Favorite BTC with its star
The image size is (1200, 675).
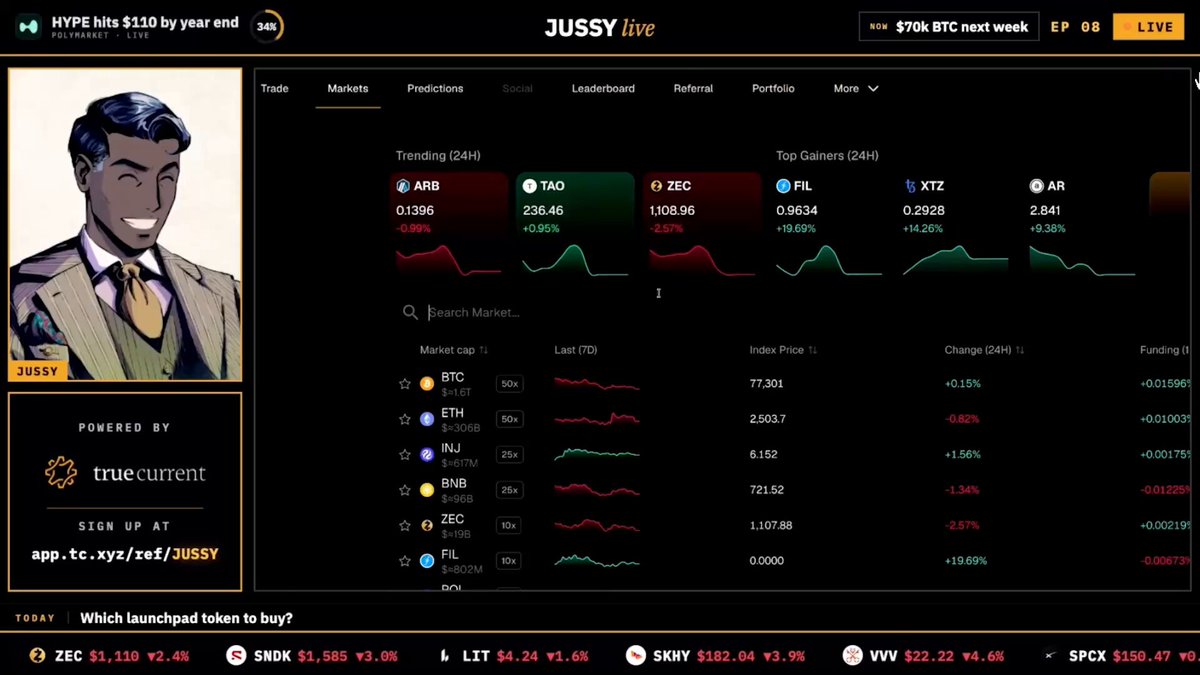click(x=405, y=383)
